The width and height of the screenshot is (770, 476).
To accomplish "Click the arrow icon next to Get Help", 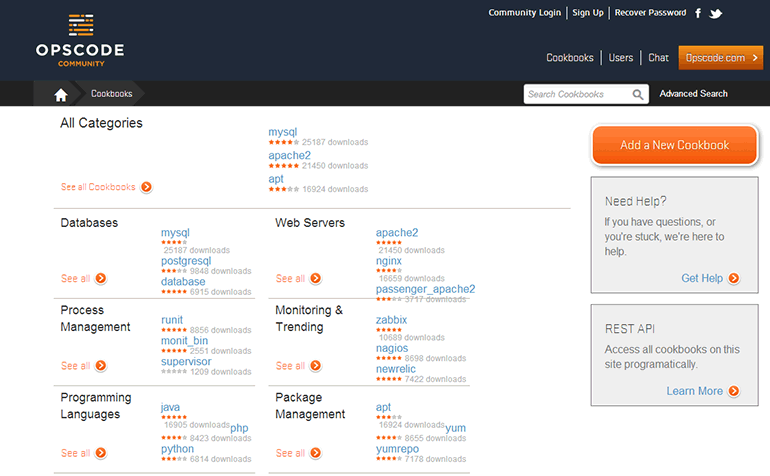I will [x=734, y=278].
